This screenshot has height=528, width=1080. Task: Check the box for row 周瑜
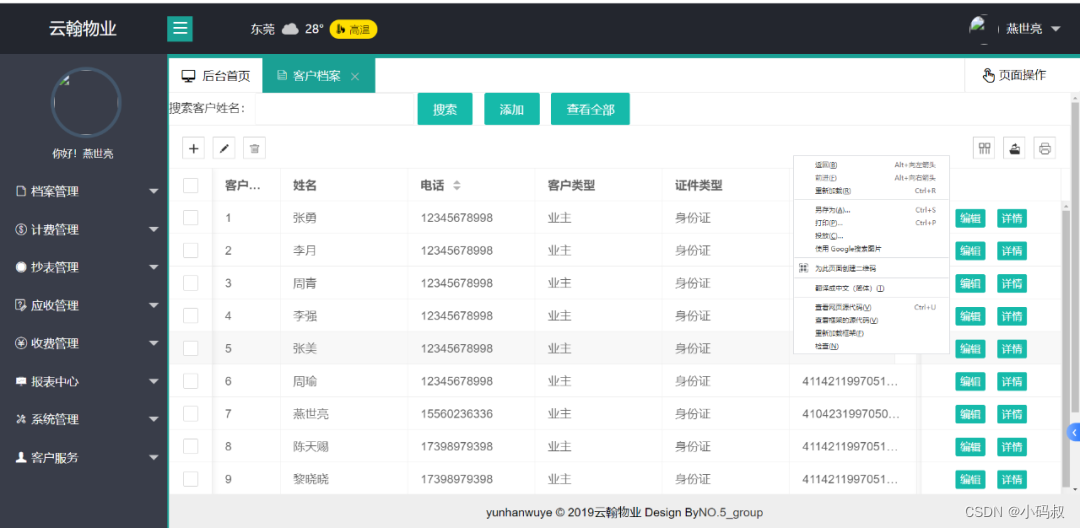point(191,381)
